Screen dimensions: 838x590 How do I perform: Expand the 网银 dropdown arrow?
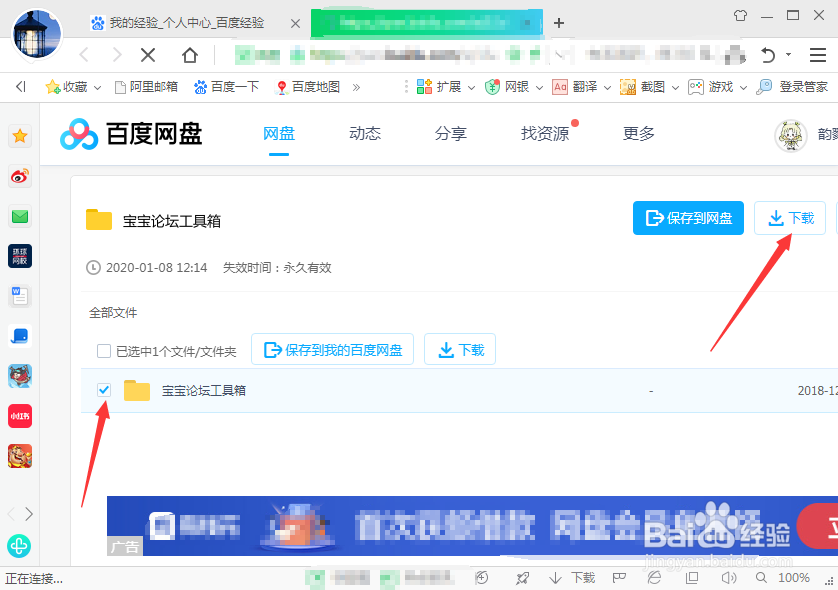click(x=539, y=87)
